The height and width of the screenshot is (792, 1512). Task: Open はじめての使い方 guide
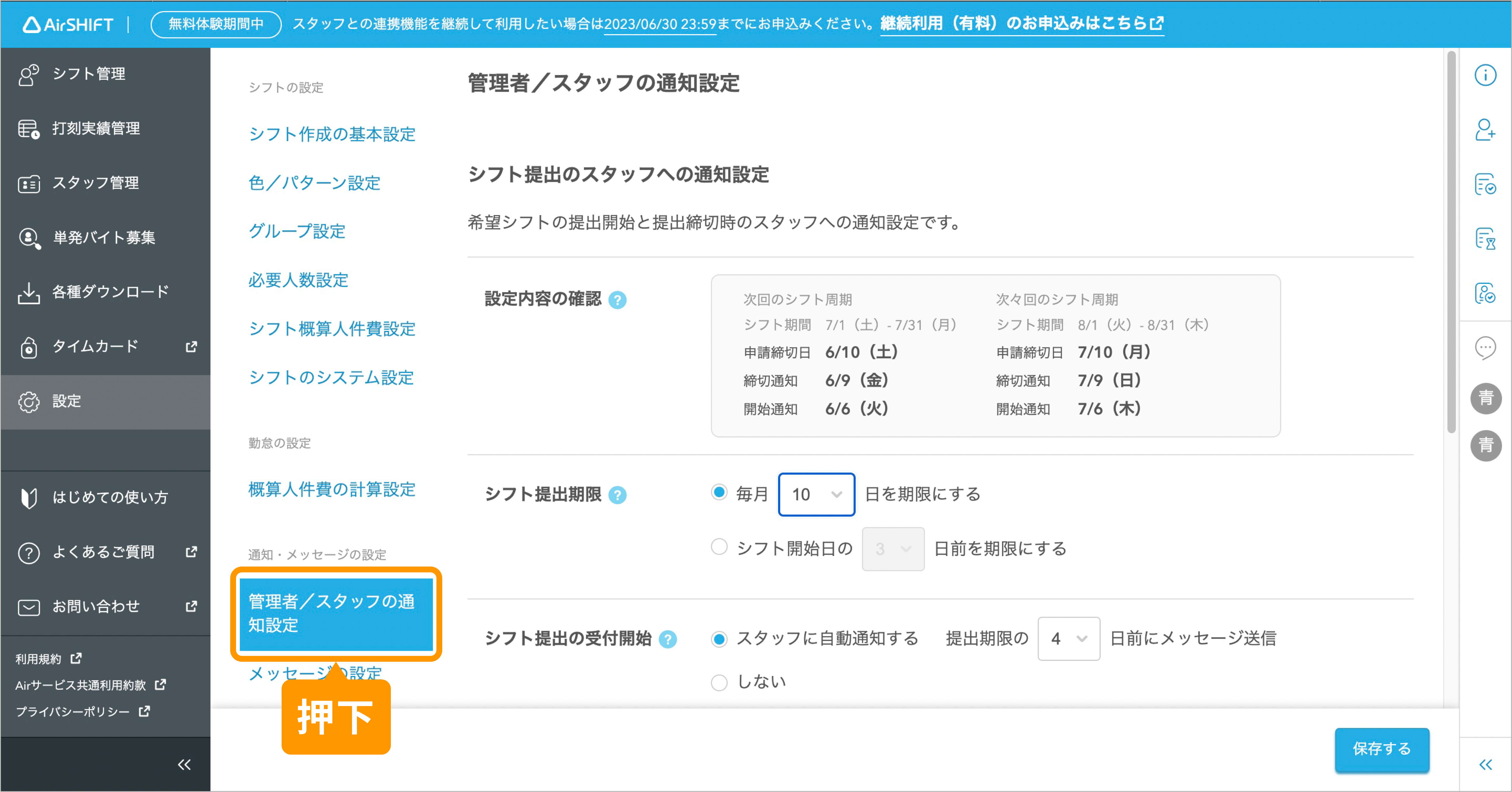click(106, 498)
